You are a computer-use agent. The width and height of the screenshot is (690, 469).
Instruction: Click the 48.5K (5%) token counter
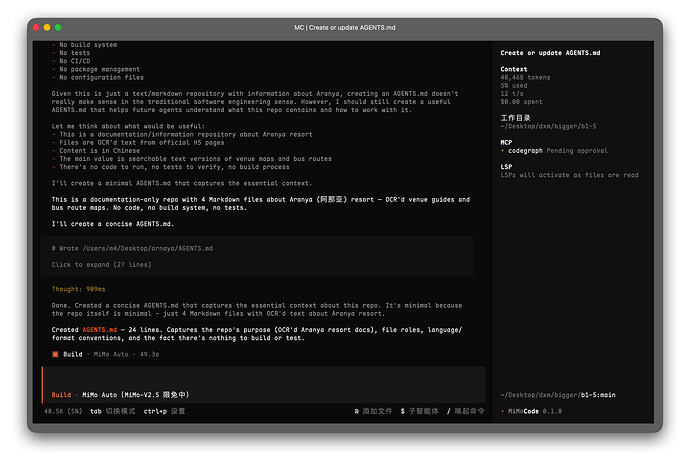pos(63,411)
